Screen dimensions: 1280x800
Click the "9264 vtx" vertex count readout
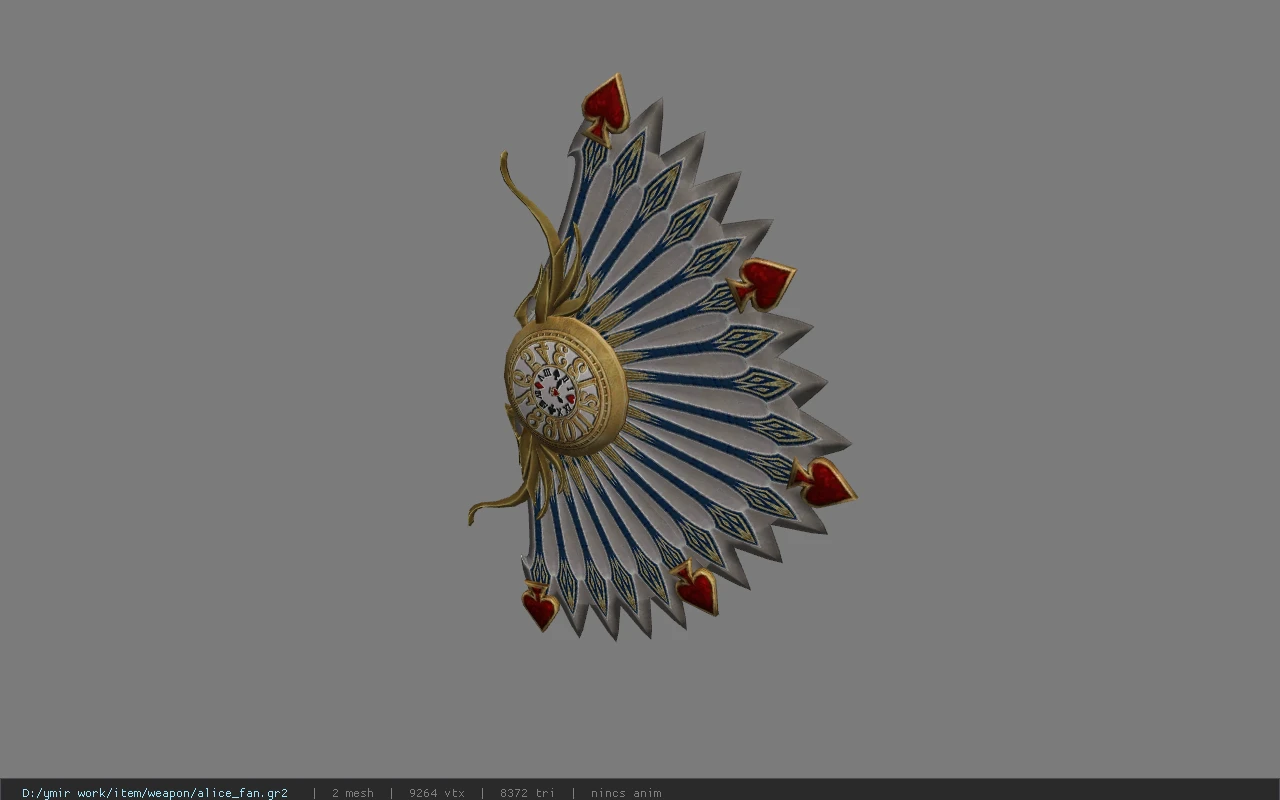pos(437,792)
